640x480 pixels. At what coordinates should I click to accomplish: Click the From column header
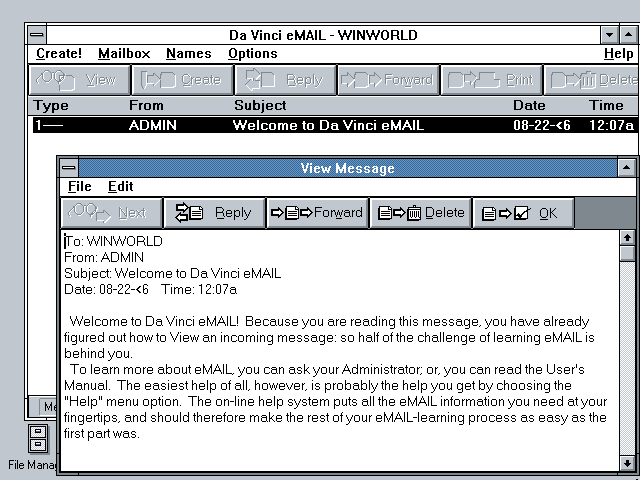click(146, 105)
